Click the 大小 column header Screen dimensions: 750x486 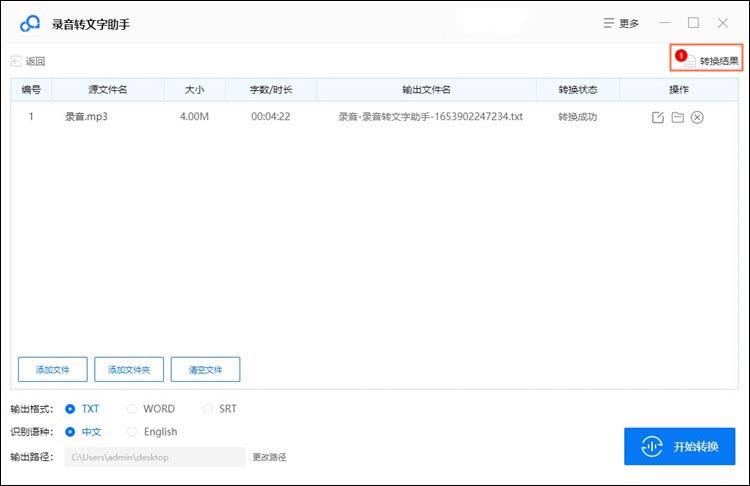point(195,89)
